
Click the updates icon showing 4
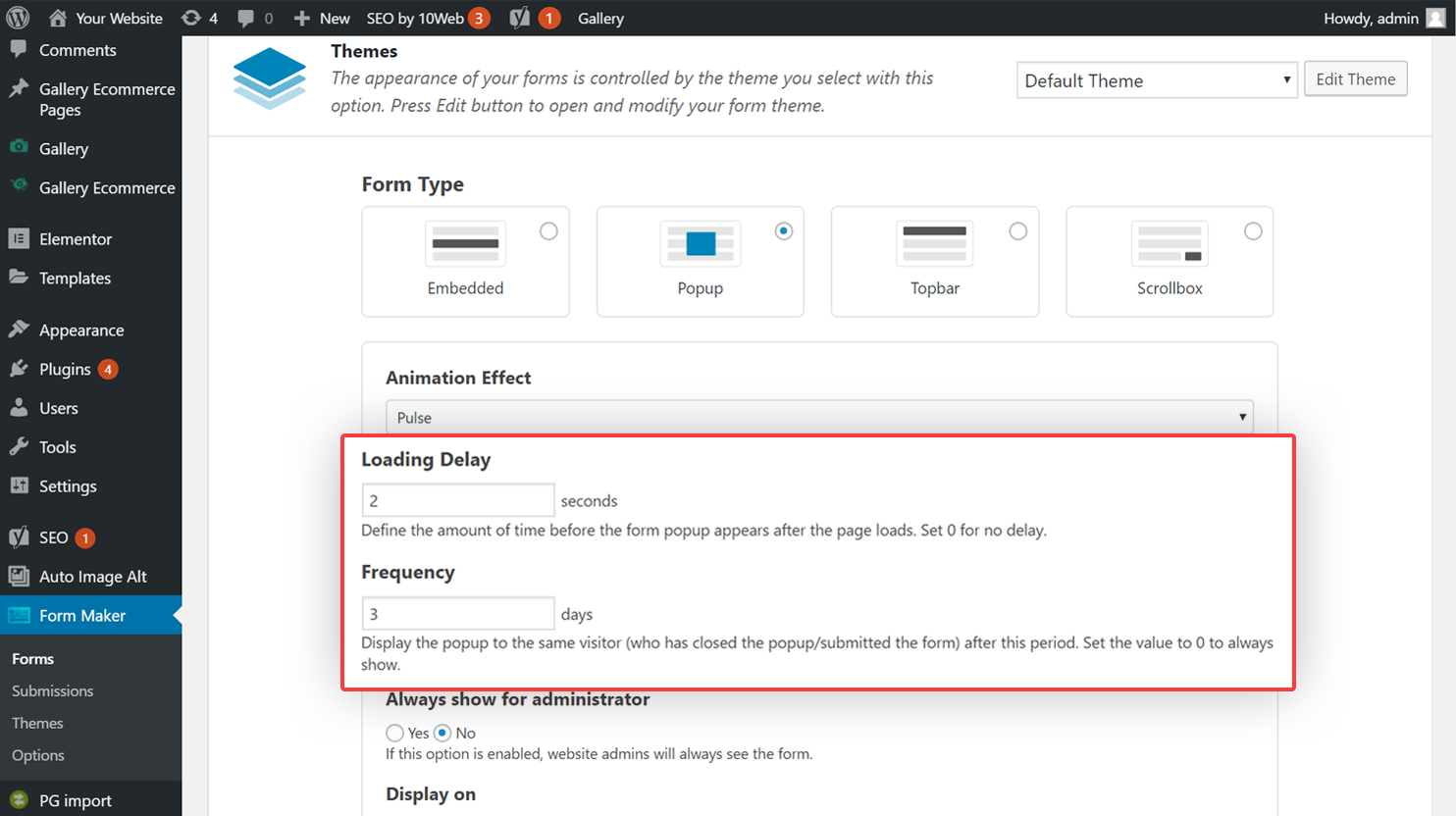tap(191, 18)
